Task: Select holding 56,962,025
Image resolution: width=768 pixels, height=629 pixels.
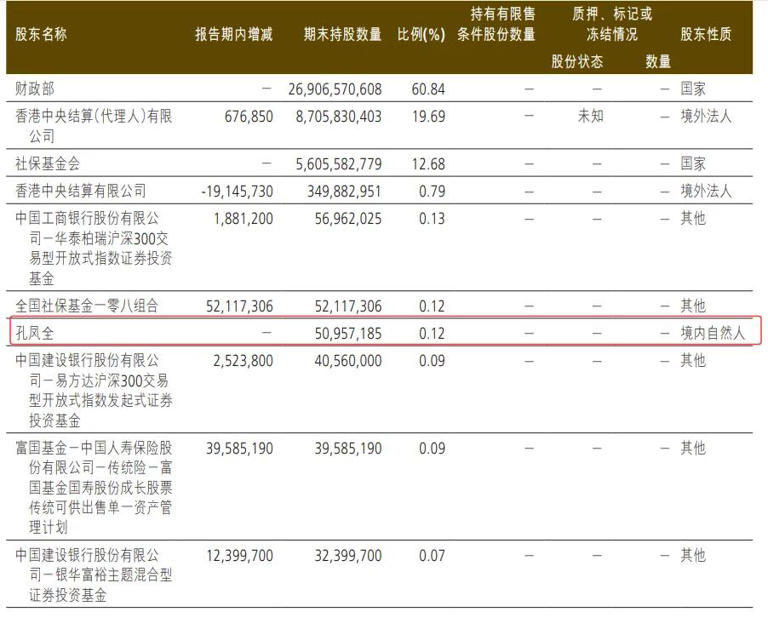Action: point(348,218)
